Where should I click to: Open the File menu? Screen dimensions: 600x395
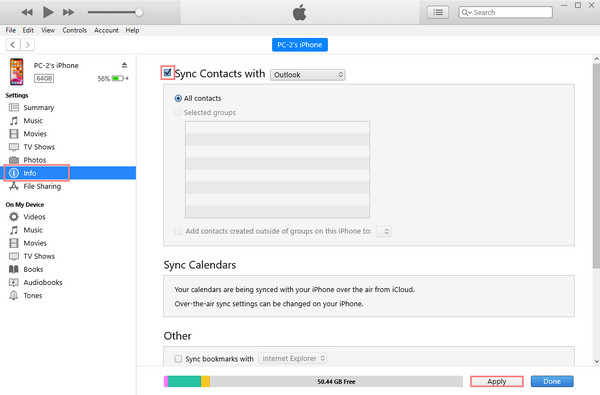[11, 30]
